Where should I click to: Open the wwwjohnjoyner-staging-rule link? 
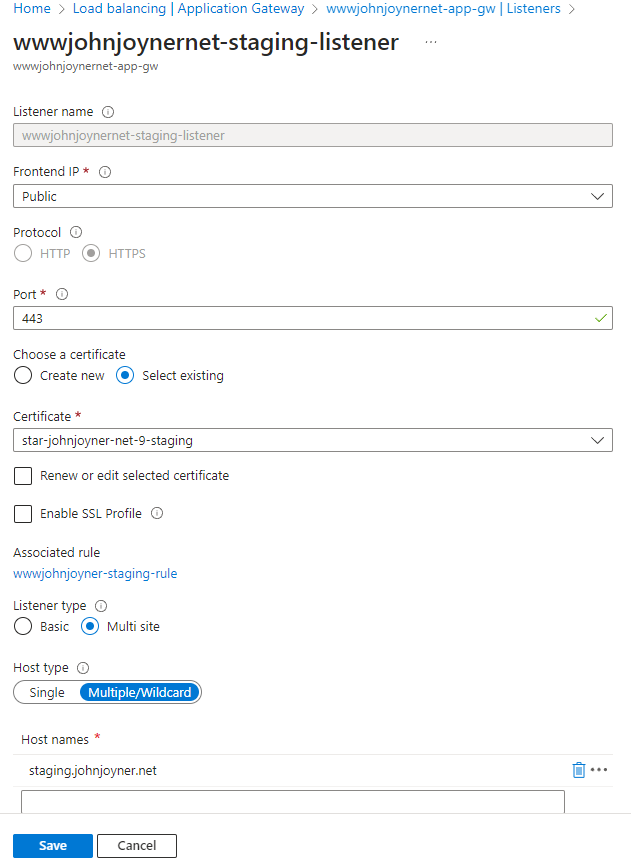tap(95, 574)
